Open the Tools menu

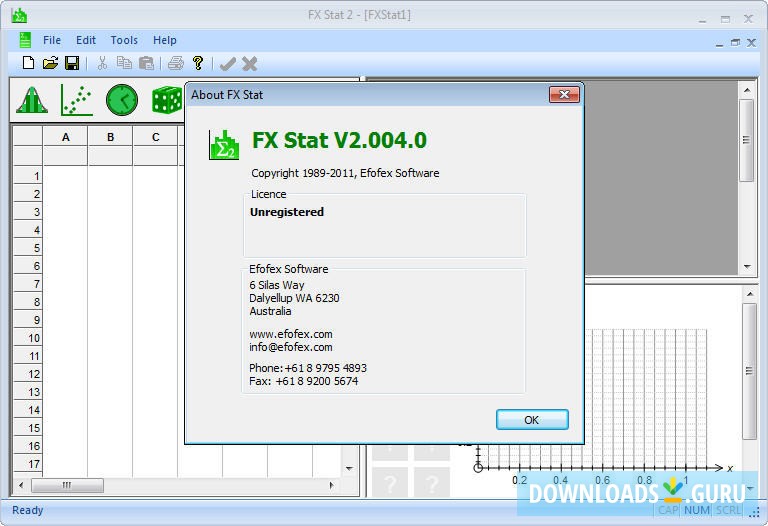[124, 40]
